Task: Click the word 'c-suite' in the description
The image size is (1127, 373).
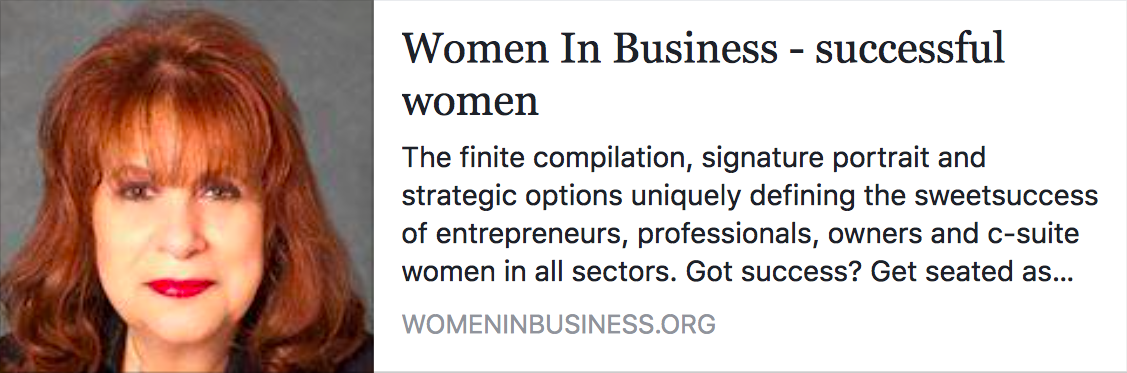Action: coord(1038,234)
